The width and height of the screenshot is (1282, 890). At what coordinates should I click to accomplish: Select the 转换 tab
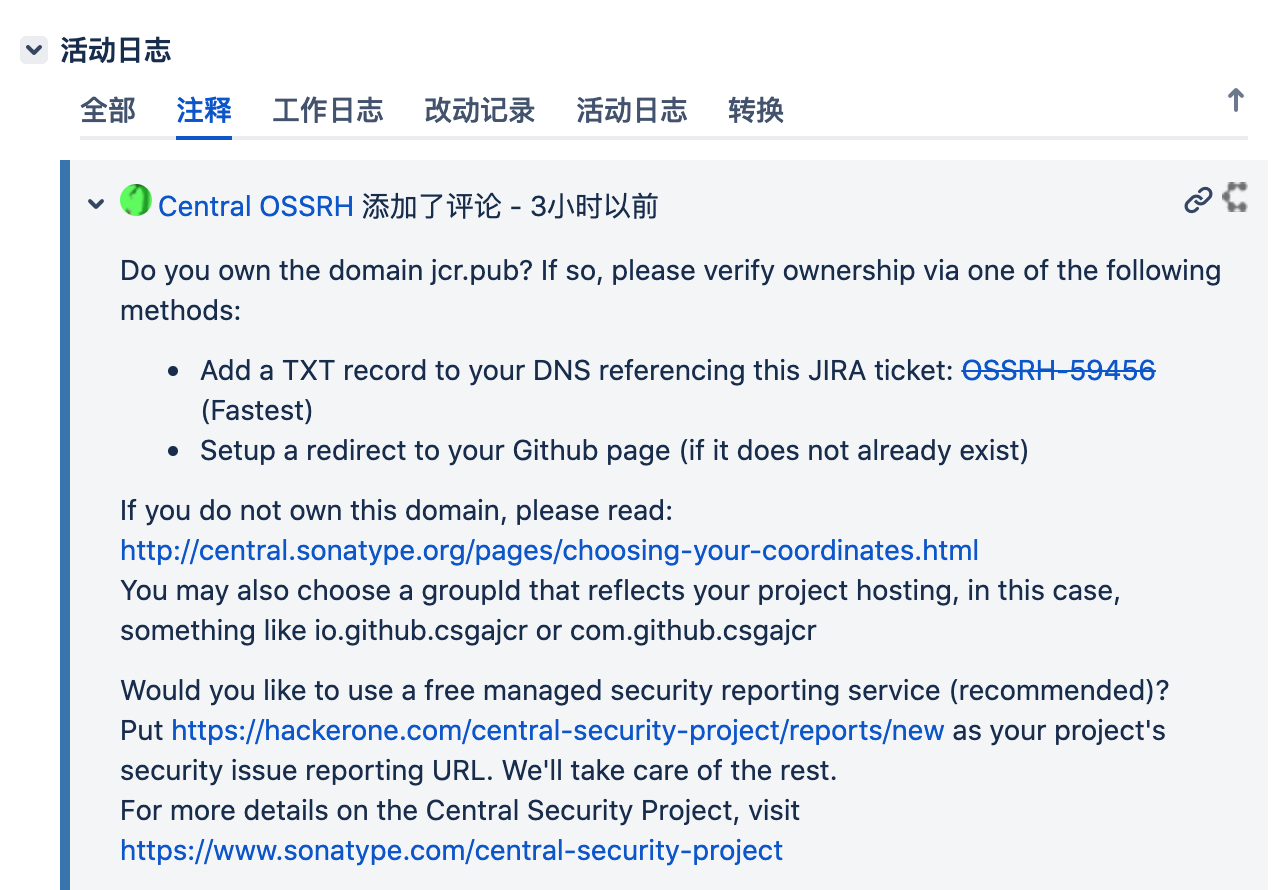click(756, 110)
